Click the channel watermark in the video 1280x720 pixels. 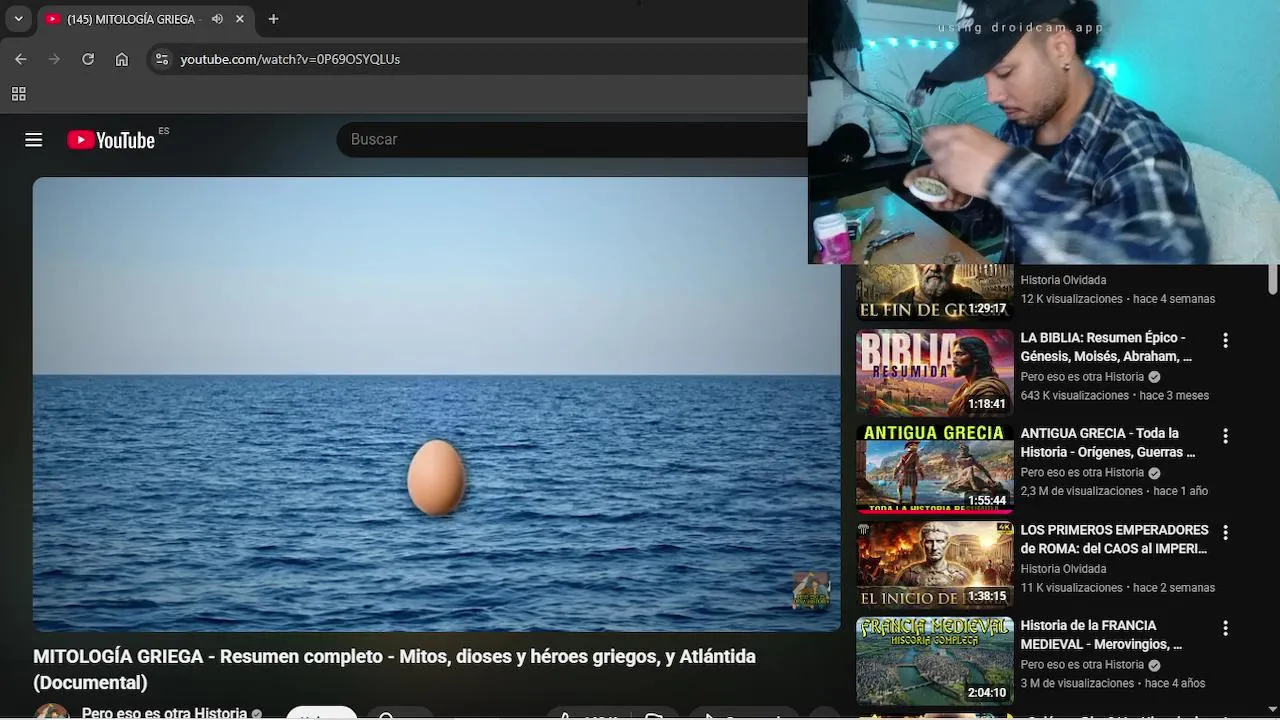811,590
